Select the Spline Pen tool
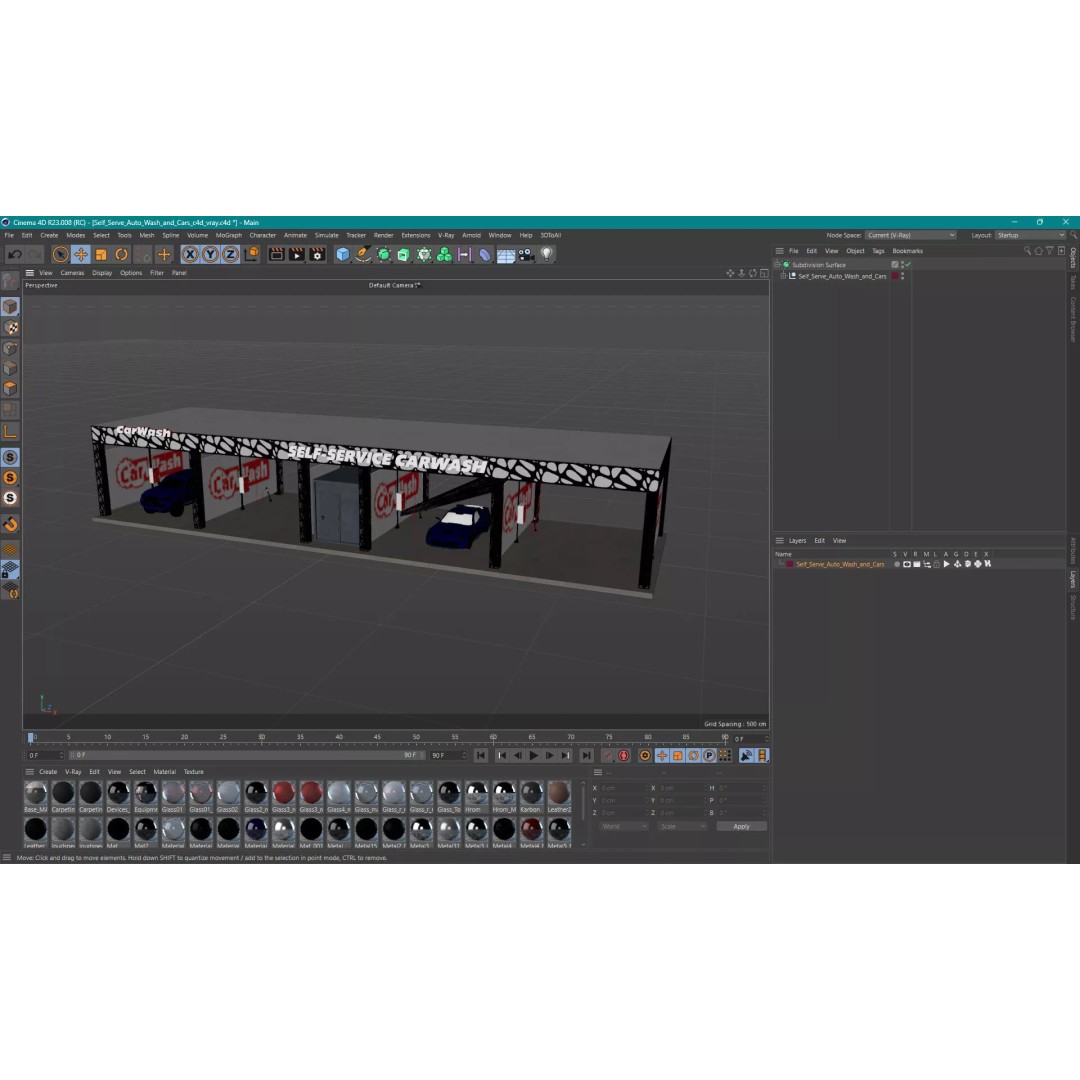Viewport: 1080px width, 1080px height. [x=363, y=255]
